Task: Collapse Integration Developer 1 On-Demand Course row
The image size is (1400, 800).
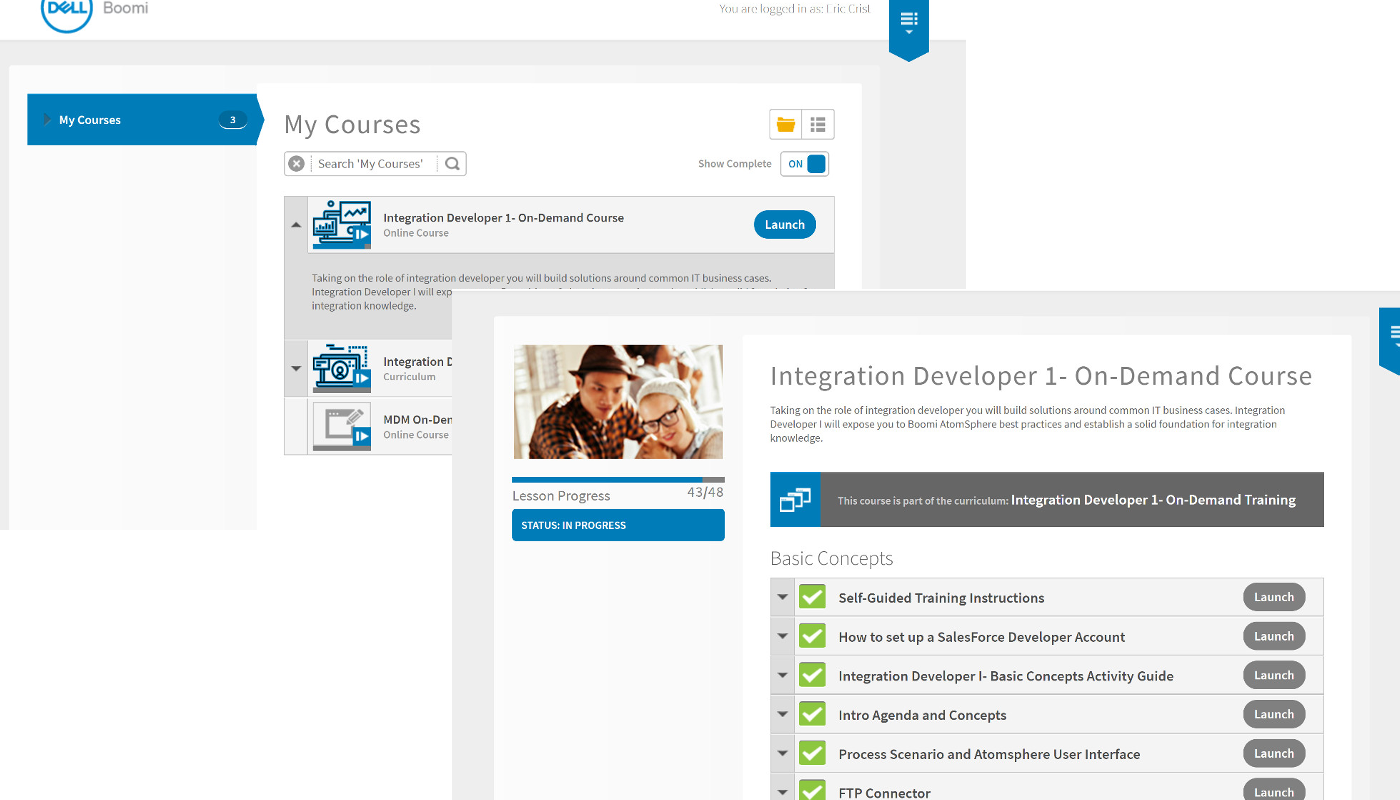Action: tap(296, 225)
